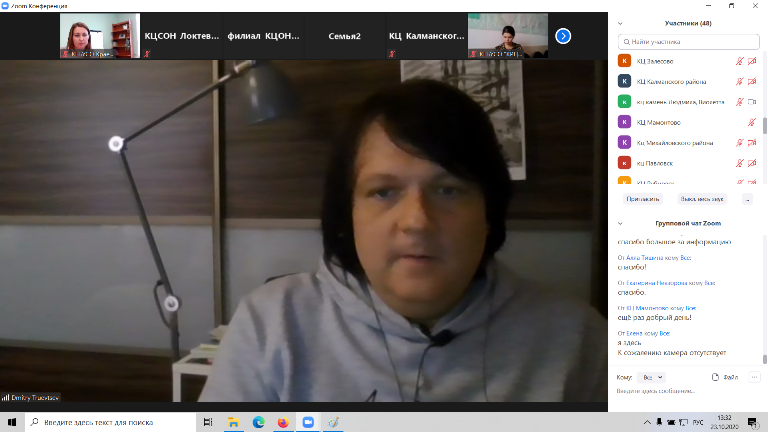Click avatar of КЦ Калманского района in list
Screen dimensions: 768x432
point(624,81)
